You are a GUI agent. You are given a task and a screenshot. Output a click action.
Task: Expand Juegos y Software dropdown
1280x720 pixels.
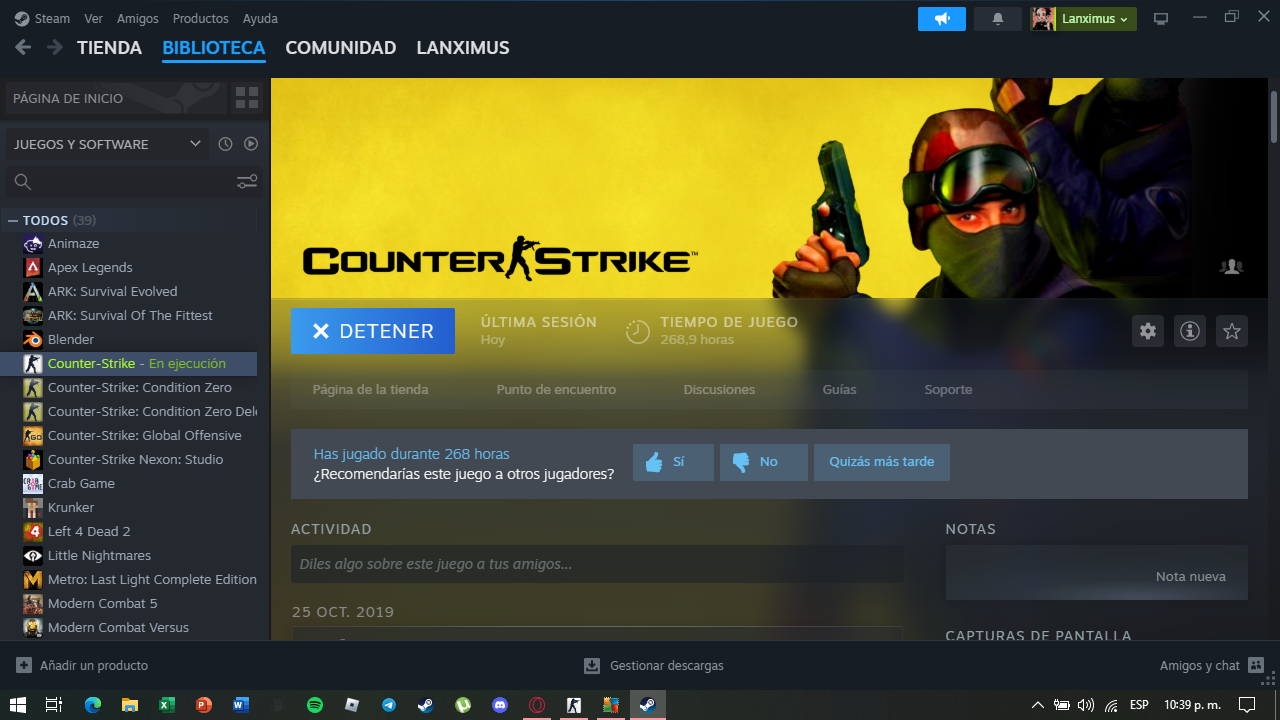[195, 144]
